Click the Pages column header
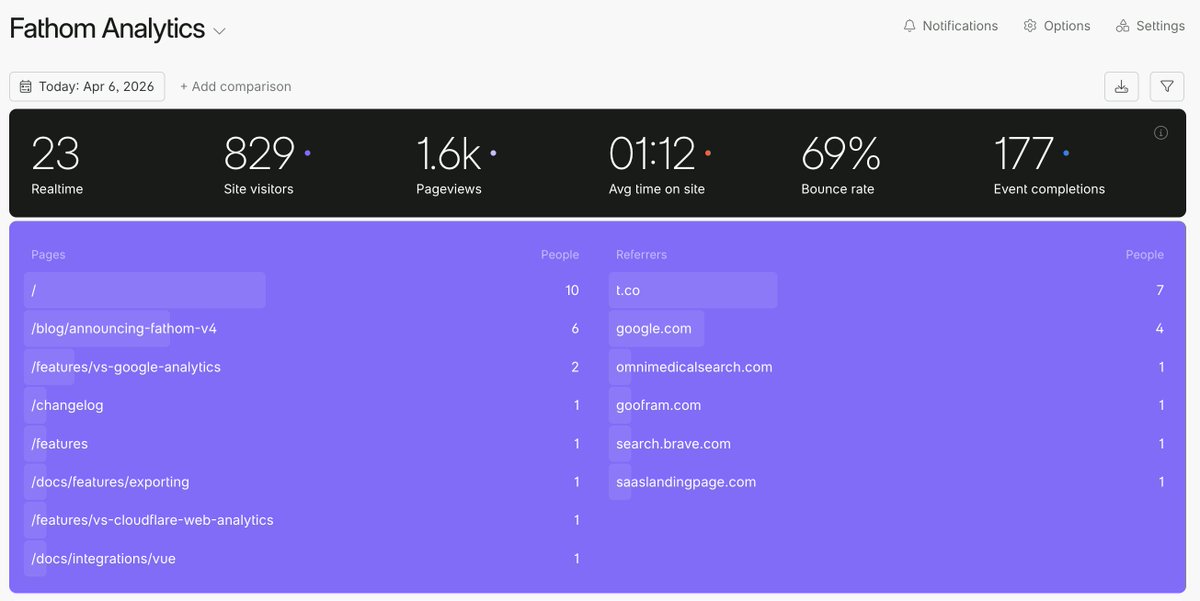Screen dimensions: 1200x601 tap(48, 255)
